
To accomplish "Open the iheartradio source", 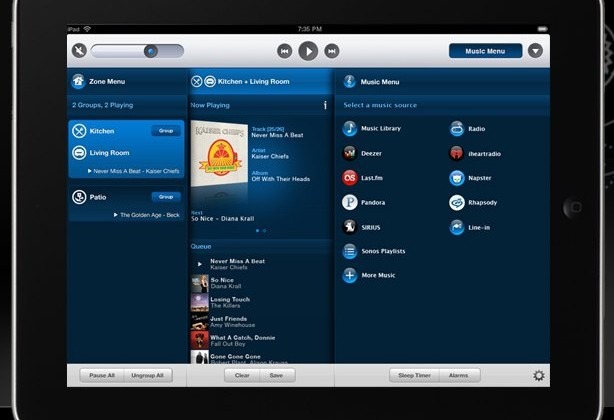I will tap(457, 153).
